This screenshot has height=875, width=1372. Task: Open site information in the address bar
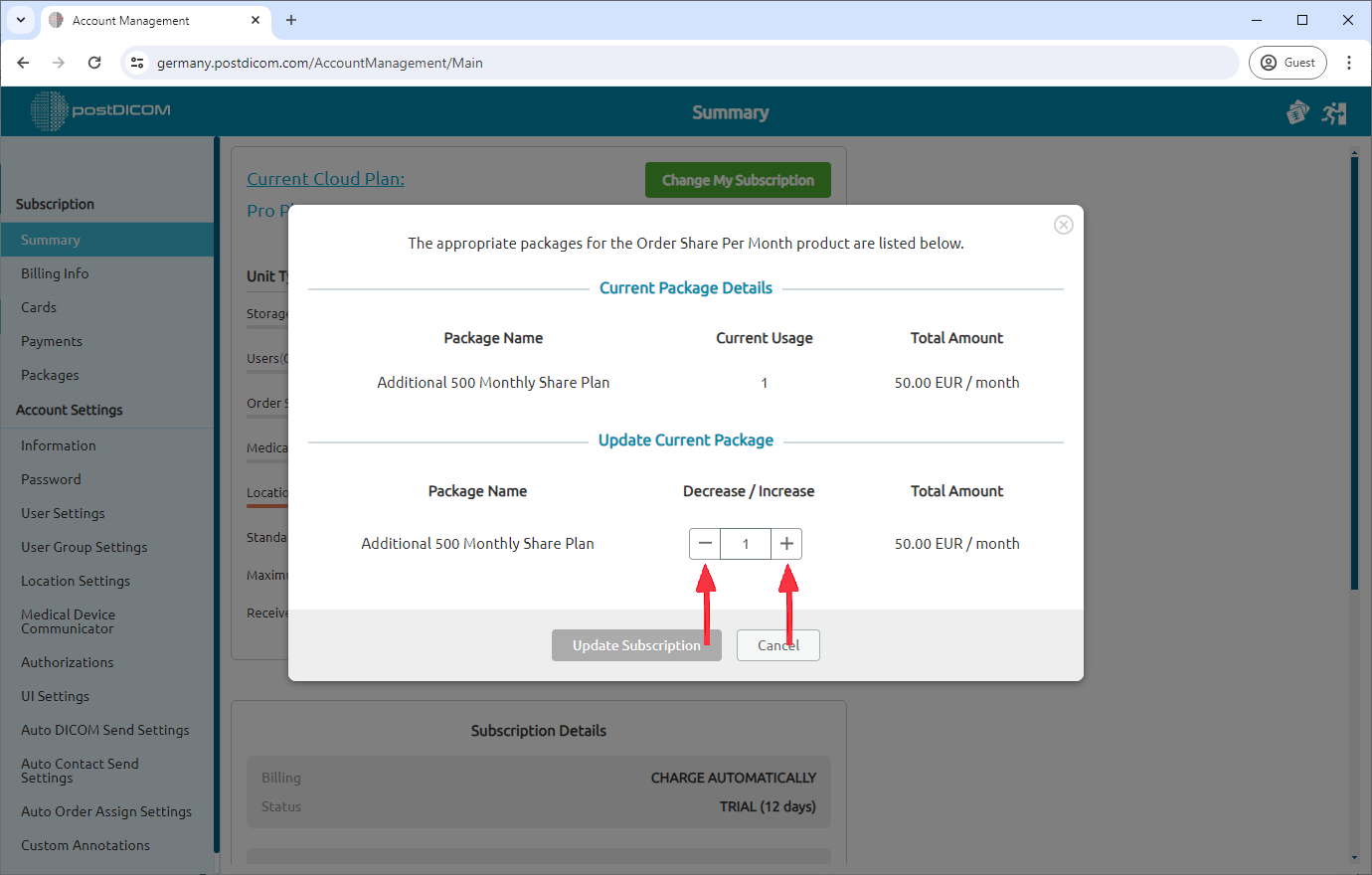(x=135, y=62)
